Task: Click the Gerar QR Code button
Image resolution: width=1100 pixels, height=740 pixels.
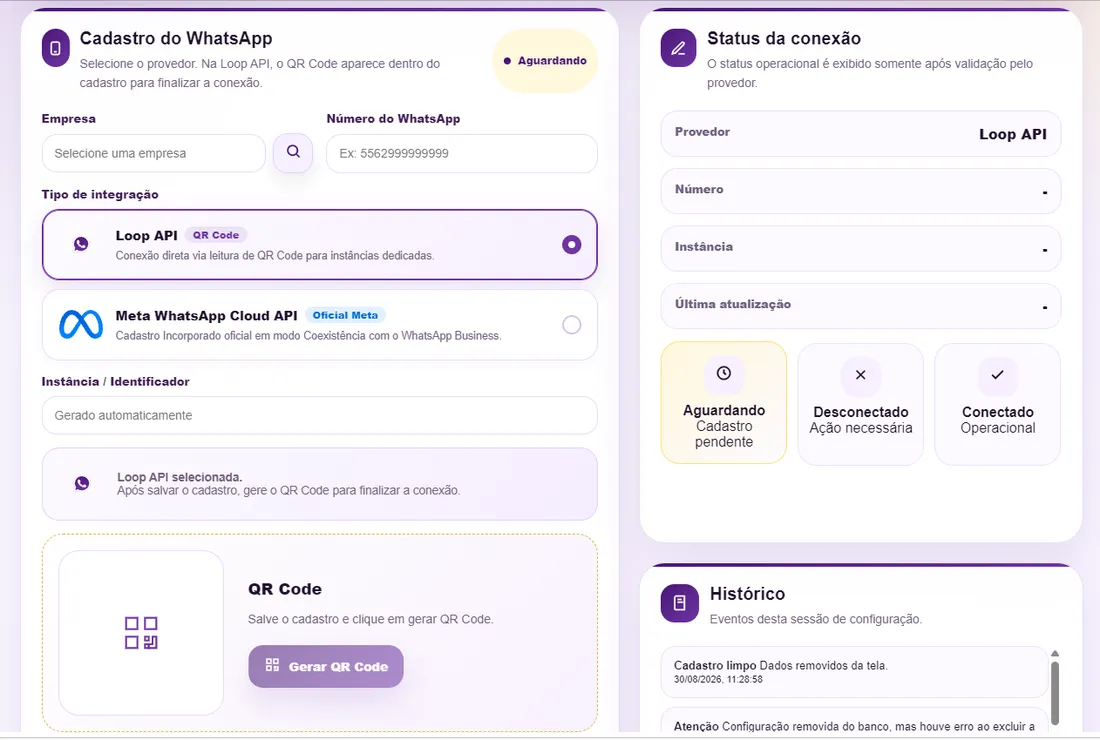Action: pyautogui.click(x=326, y=666)
